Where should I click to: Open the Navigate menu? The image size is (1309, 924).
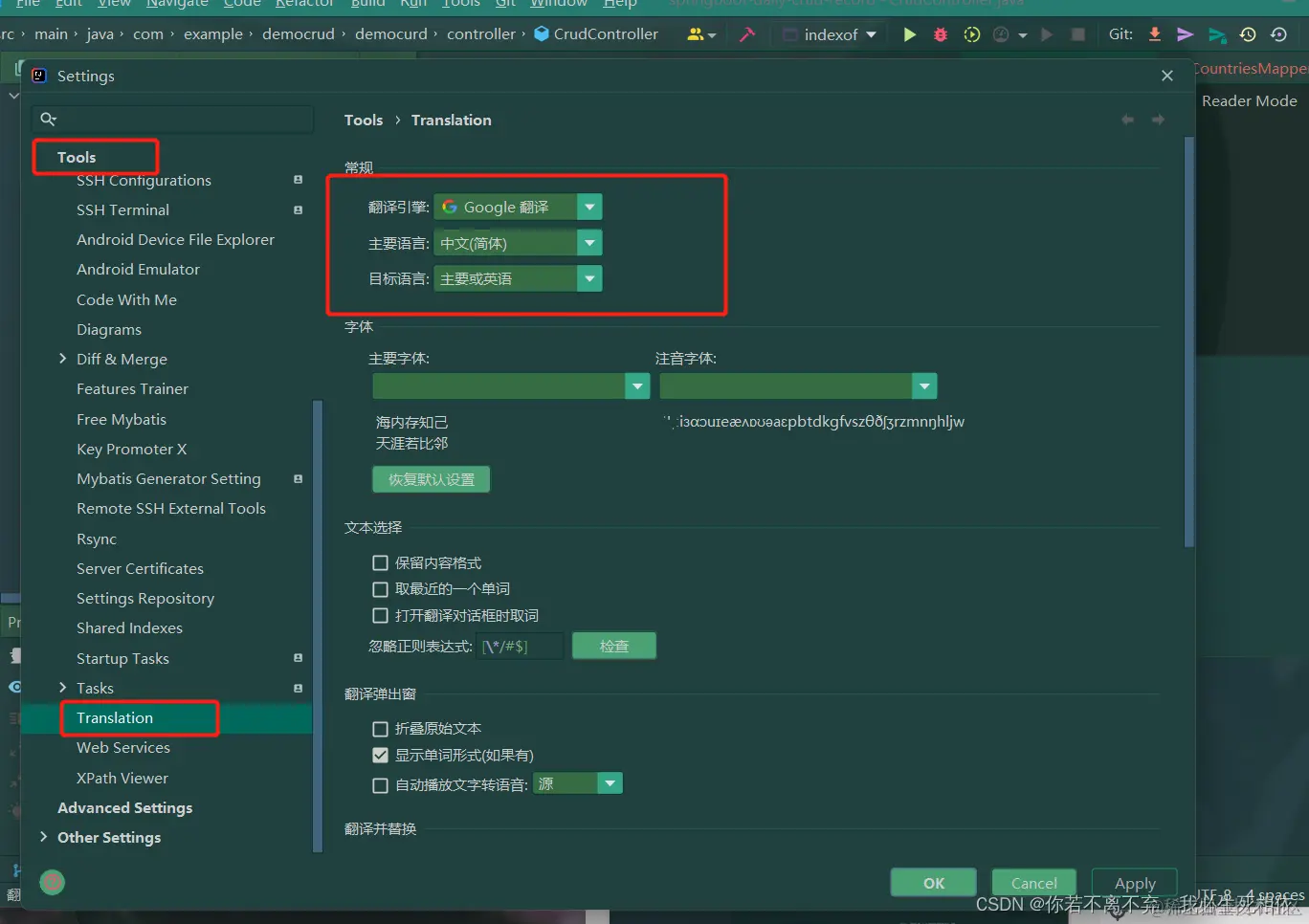pos(177,4)
